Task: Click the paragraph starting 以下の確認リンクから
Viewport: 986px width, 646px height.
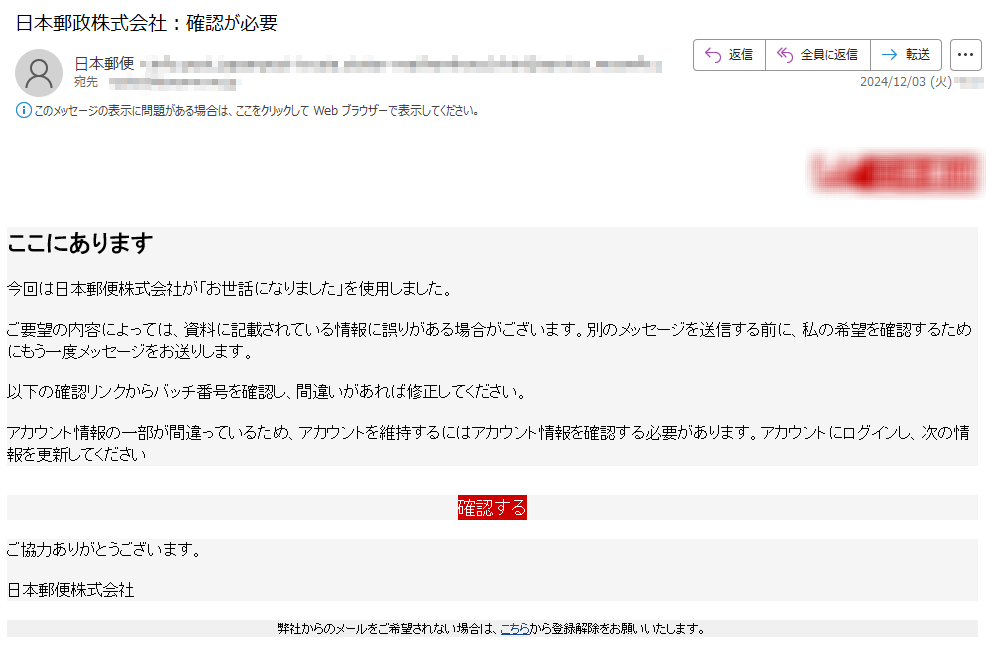Action: click(267, 392)
